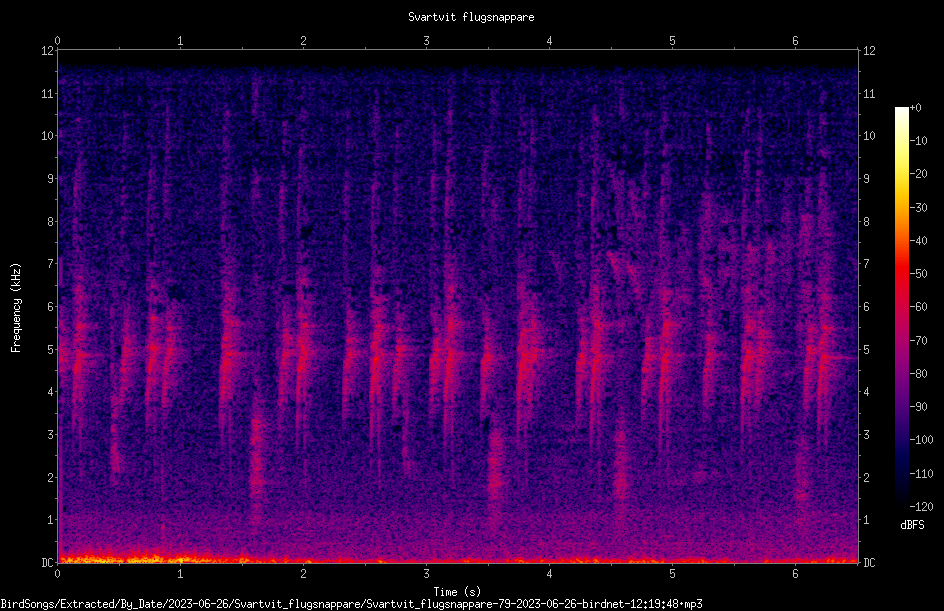Click the '-50' colorbar tick label
This screenshot has height=611, width=944.
pos(918,274)
